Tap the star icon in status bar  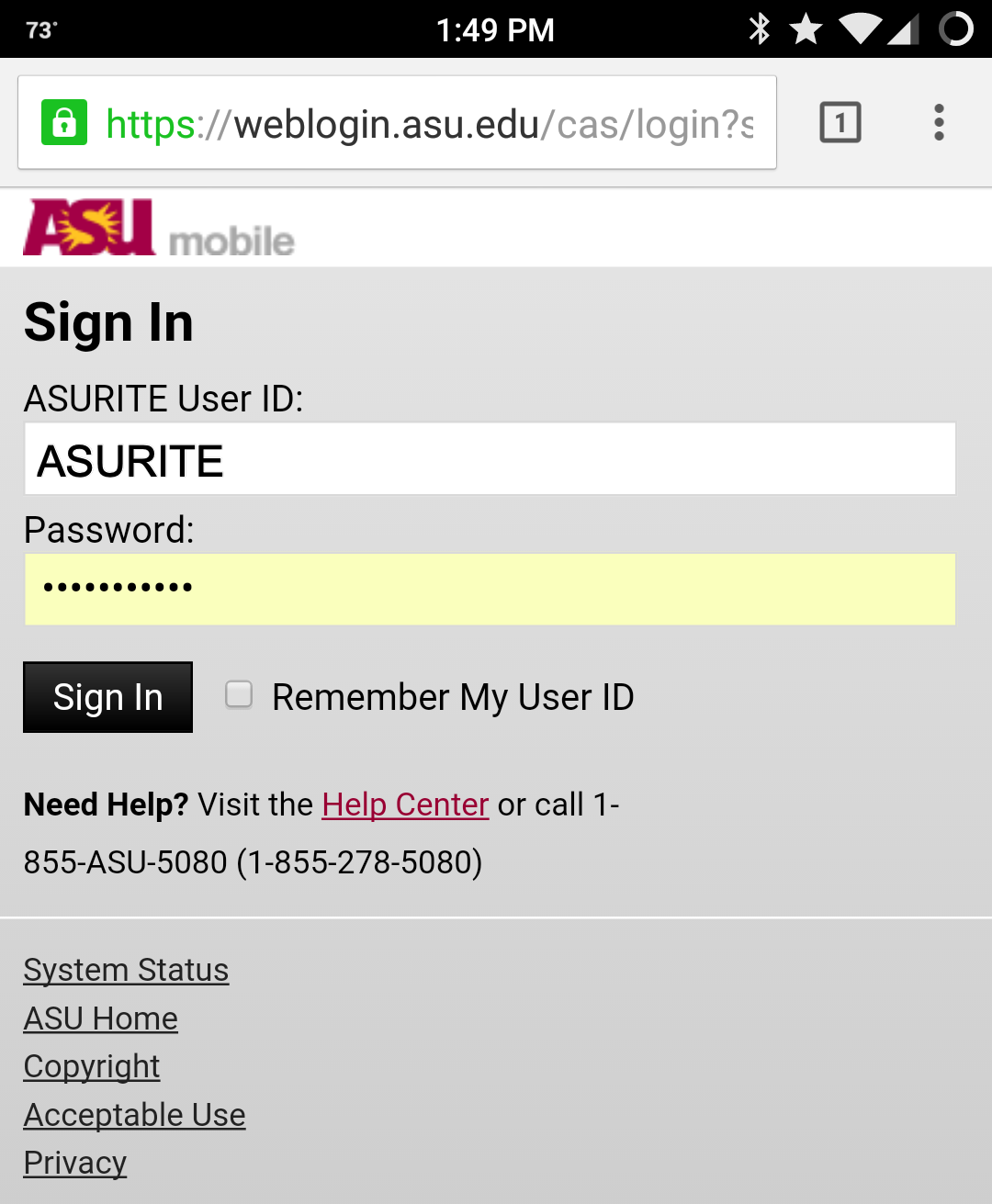click(x=806, y=29)
